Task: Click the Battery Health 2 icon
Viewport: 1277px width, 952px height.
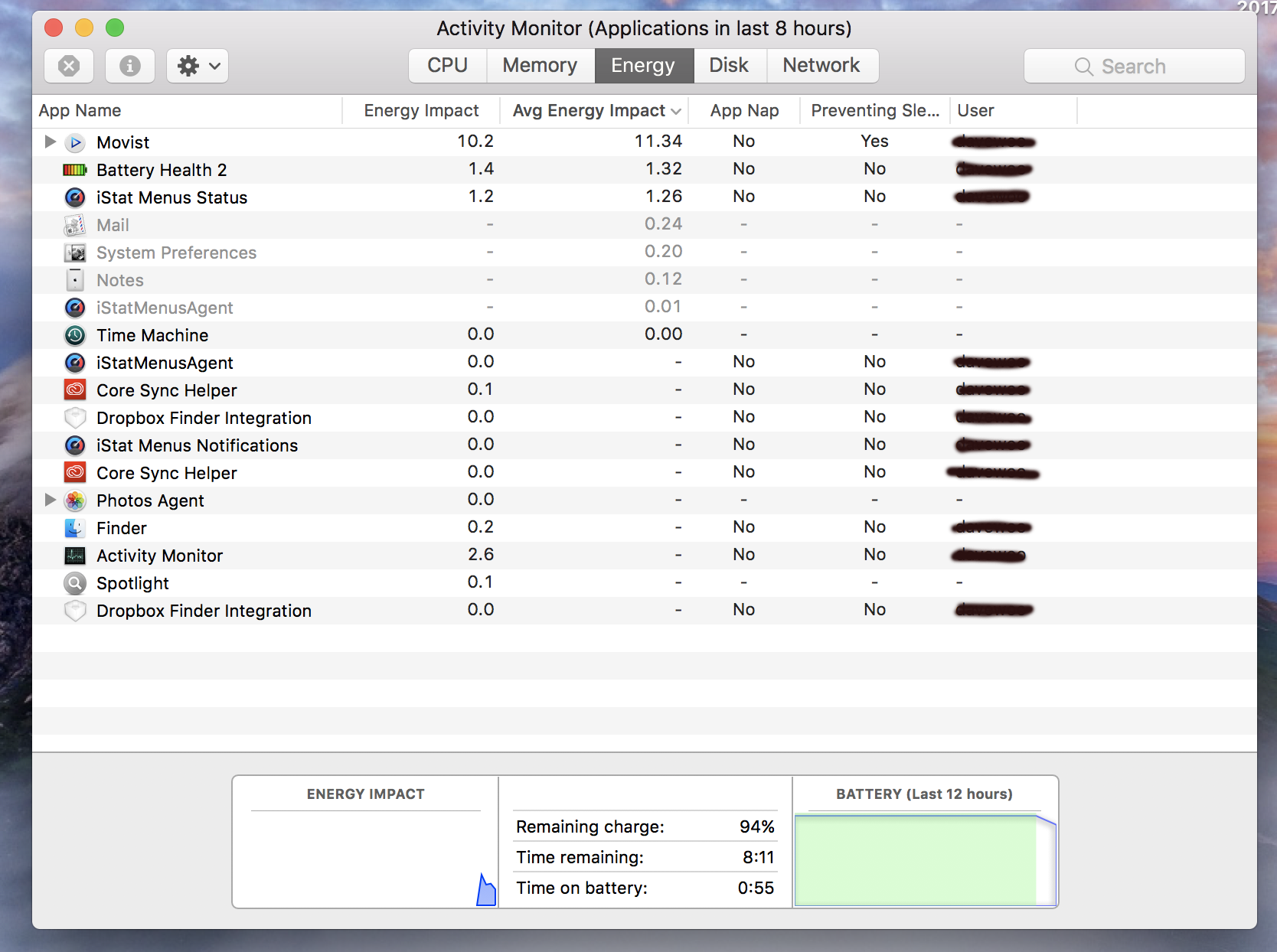Action: 75,170
